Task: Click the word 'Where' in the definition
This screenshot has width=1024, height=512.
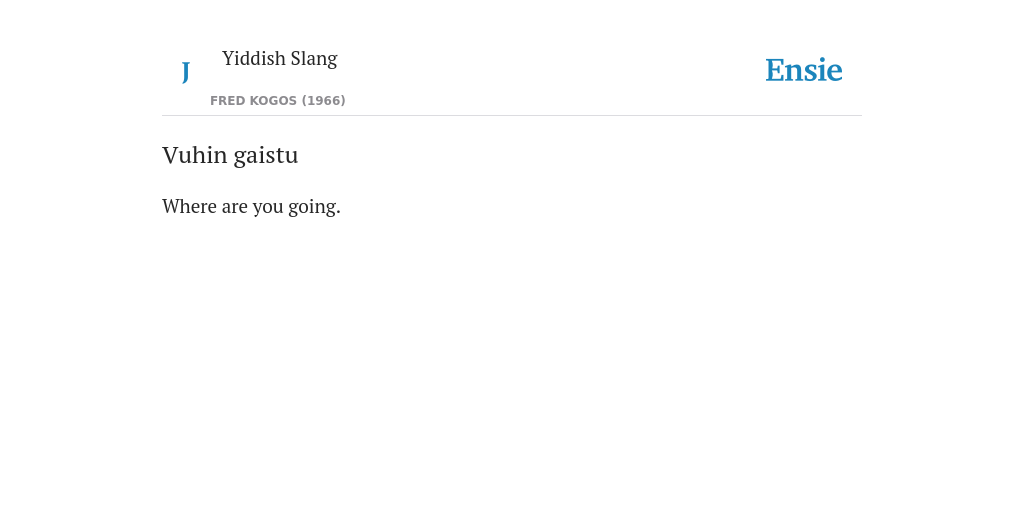Action: tap(189, 206)
